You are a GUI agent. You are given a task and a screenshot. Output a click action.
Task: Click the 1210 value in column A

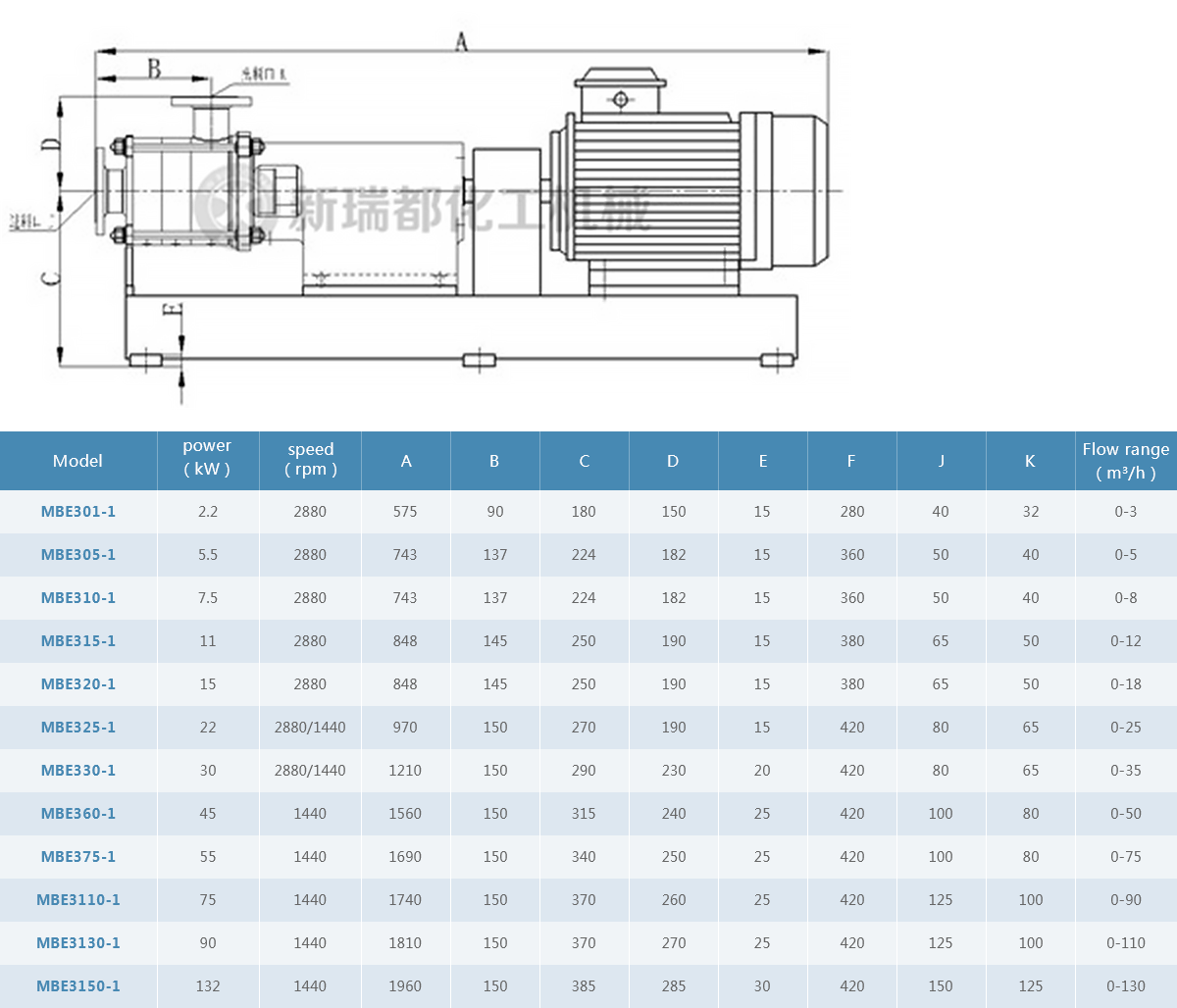coord(405,771)
